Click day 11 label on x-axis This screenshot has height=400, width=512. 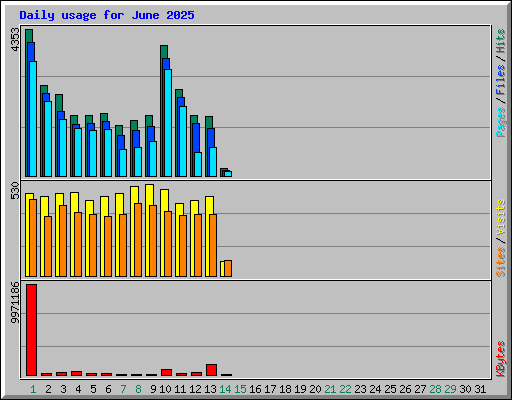click(180, 389)
